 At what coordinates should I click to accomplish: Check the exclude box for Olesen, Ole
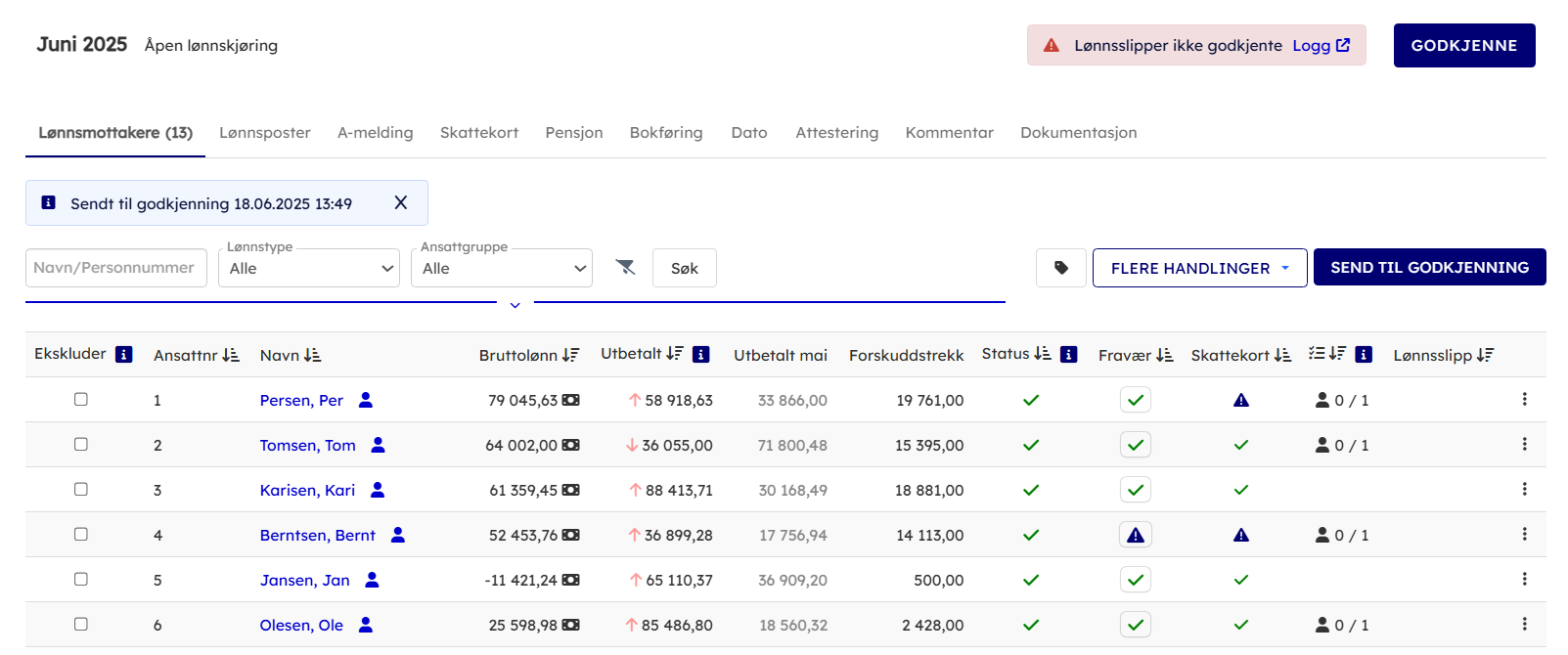coord(81,625)
